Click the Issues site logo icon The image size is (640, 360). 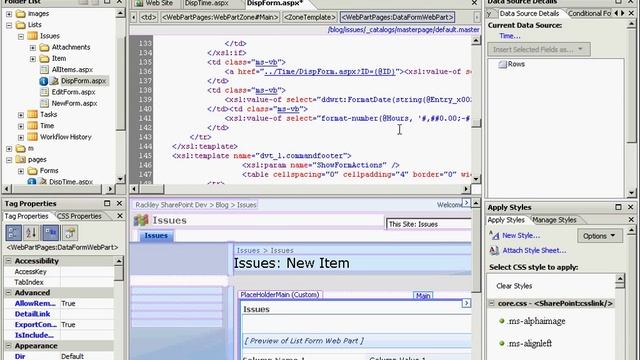click(x=141, y=220)
